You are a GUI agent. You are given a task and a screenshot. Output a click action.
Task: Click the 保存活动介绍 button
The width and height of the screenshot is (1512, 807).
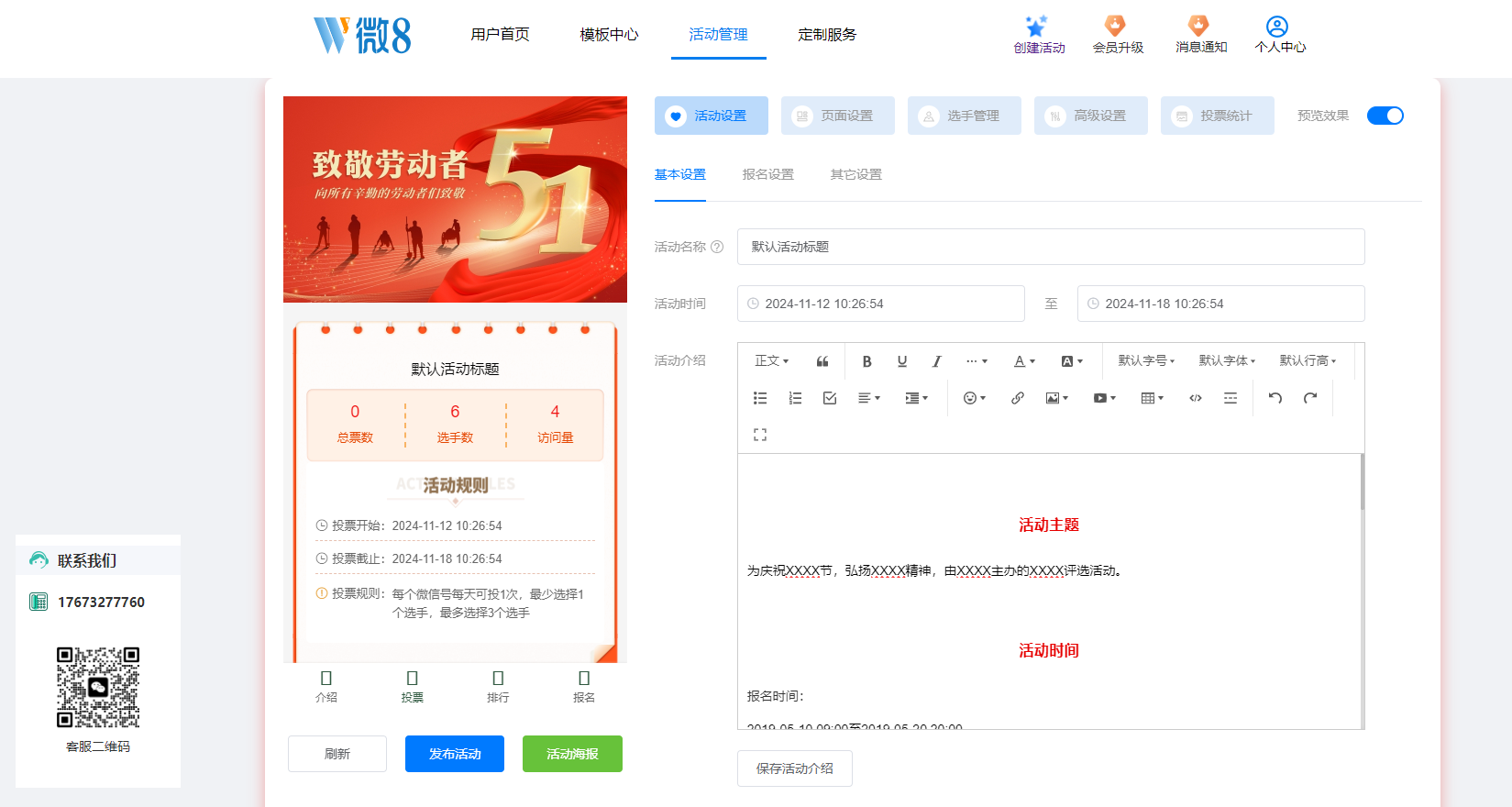coord(795,768)
